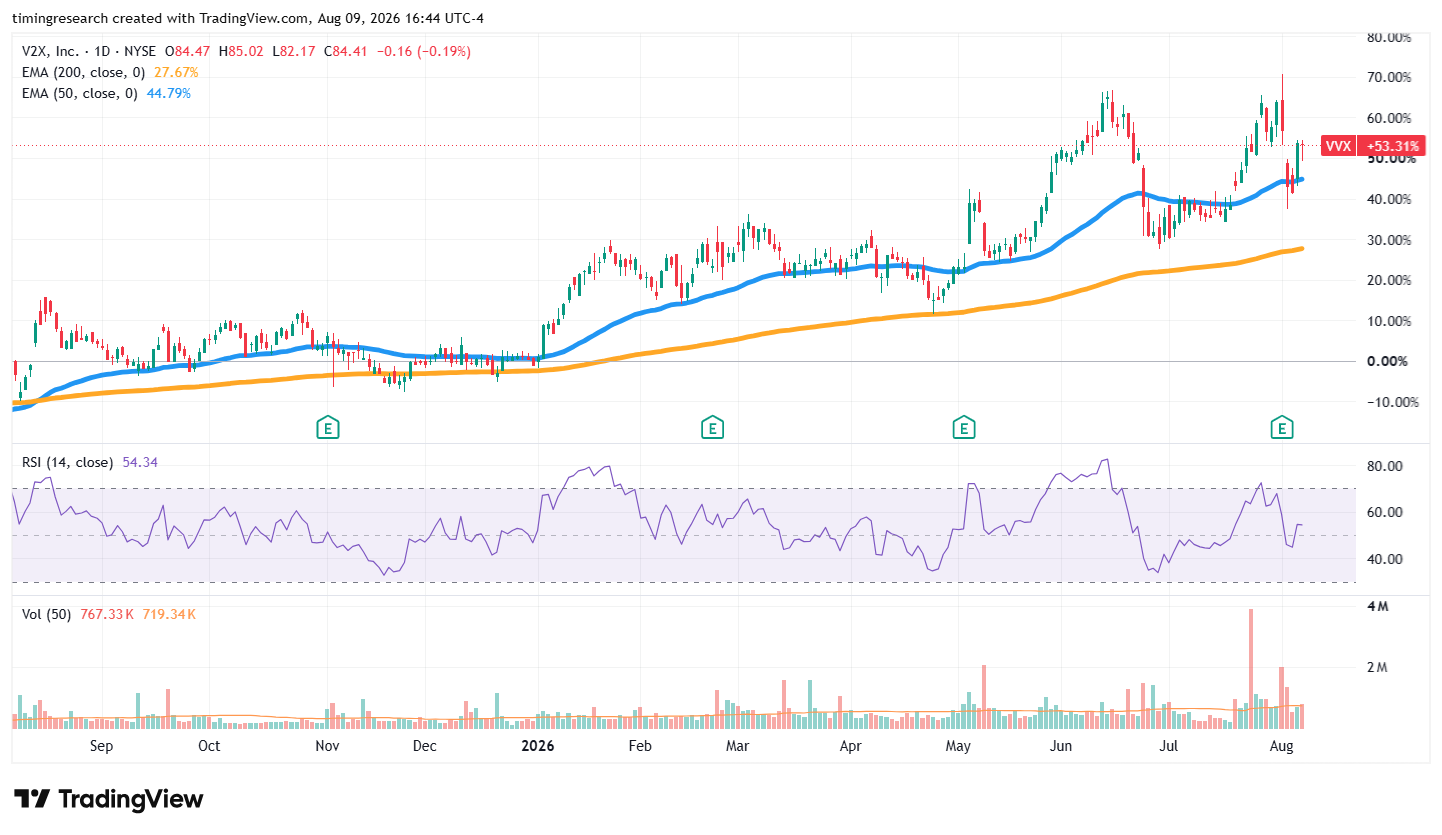
Task: Click the 30.00% price axis label
Action: pos(1390,240)
